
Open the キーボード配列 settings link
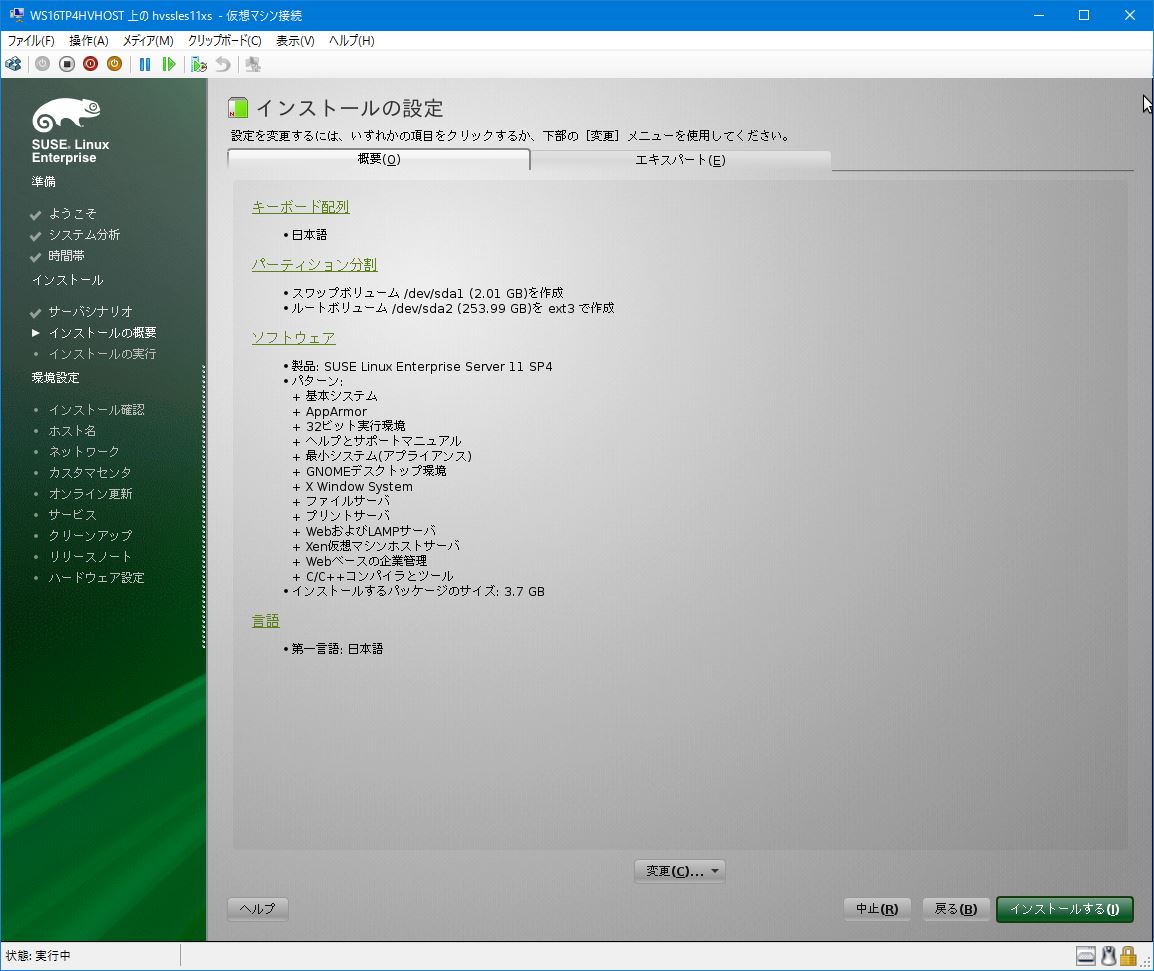coord(300,207)
